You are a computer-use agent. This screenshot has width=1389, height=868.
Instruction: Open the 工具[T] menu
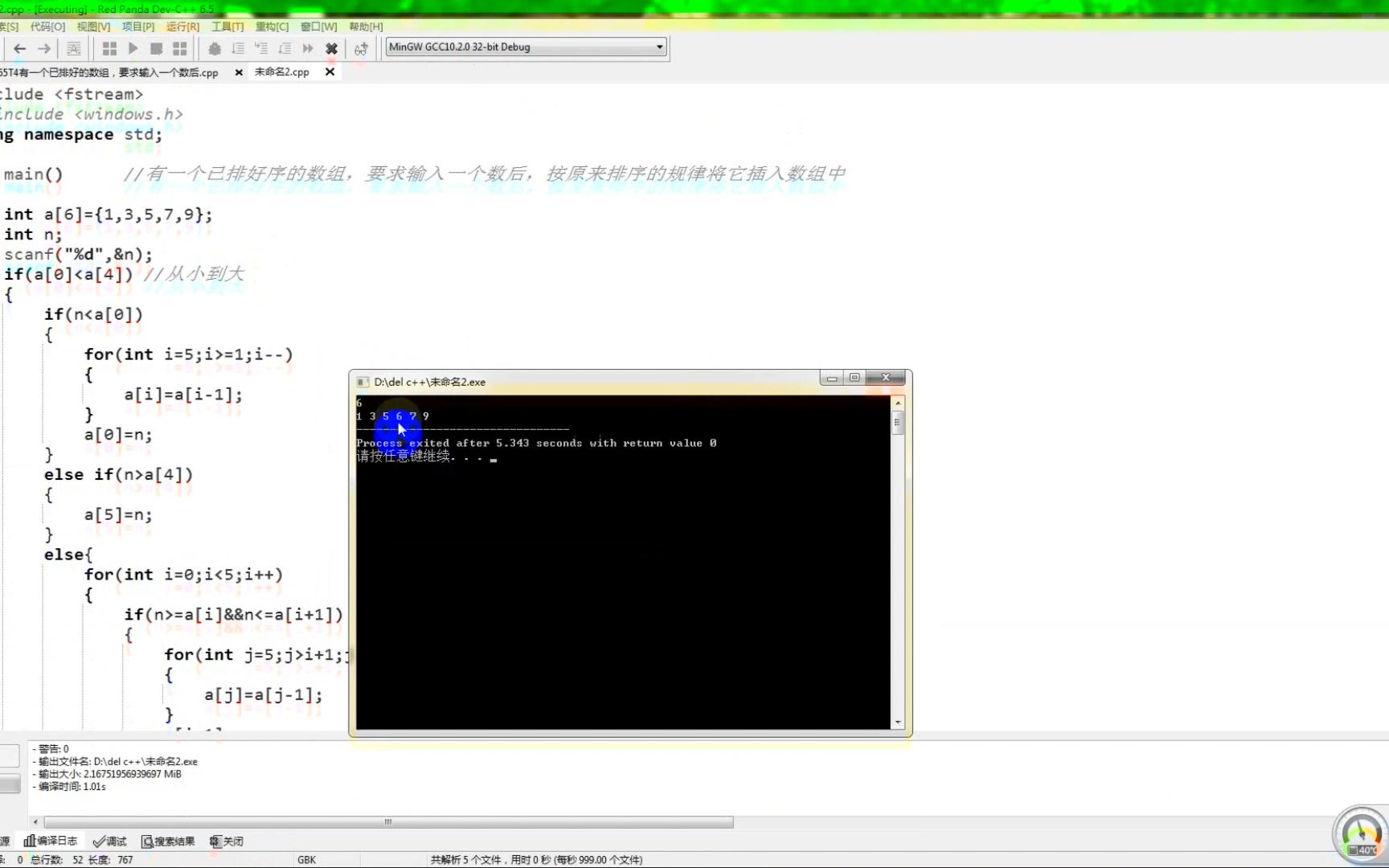pos(227,27)
